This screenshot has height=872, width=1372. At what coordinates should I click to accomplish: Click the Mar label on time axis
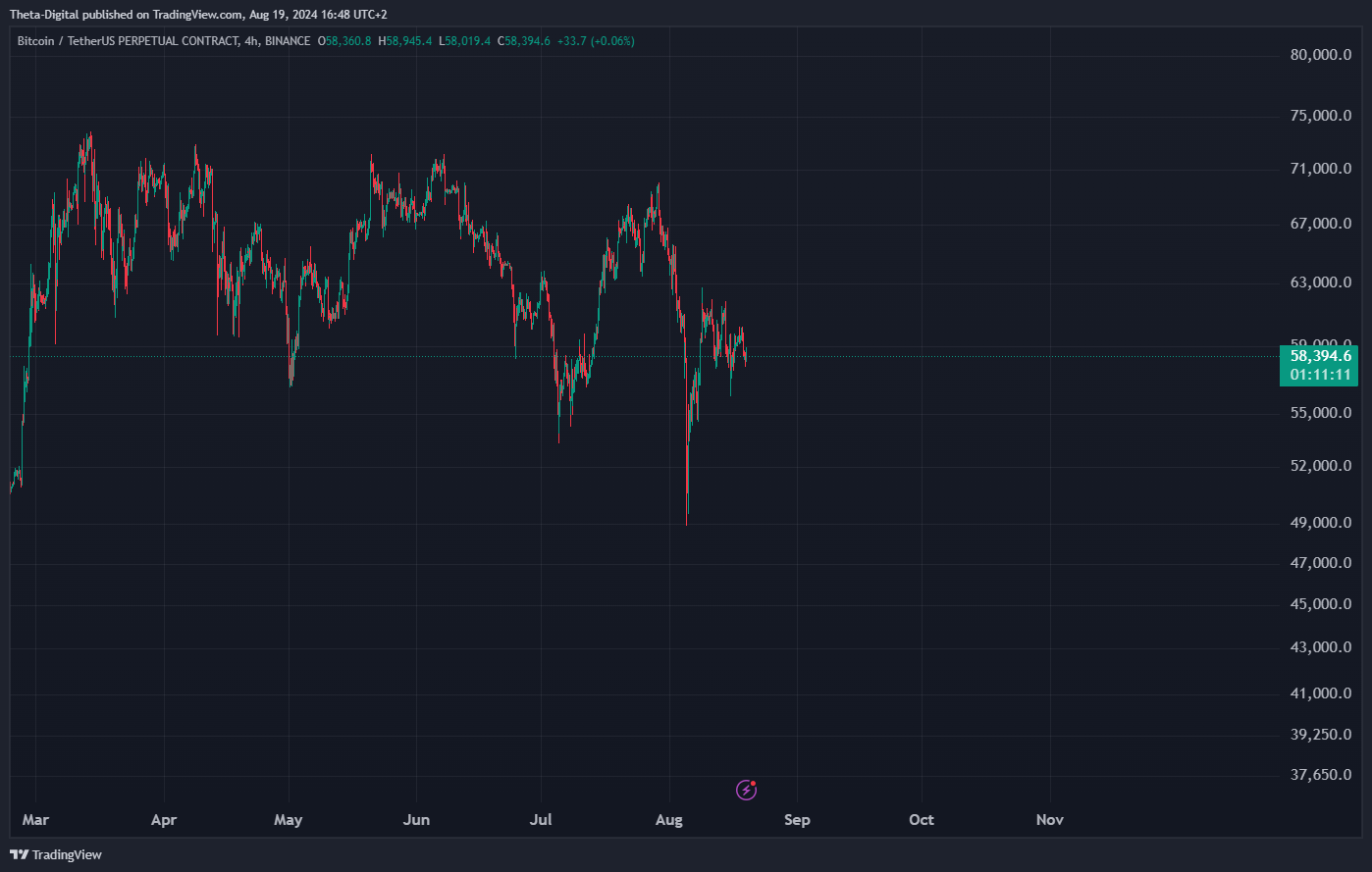35,820
